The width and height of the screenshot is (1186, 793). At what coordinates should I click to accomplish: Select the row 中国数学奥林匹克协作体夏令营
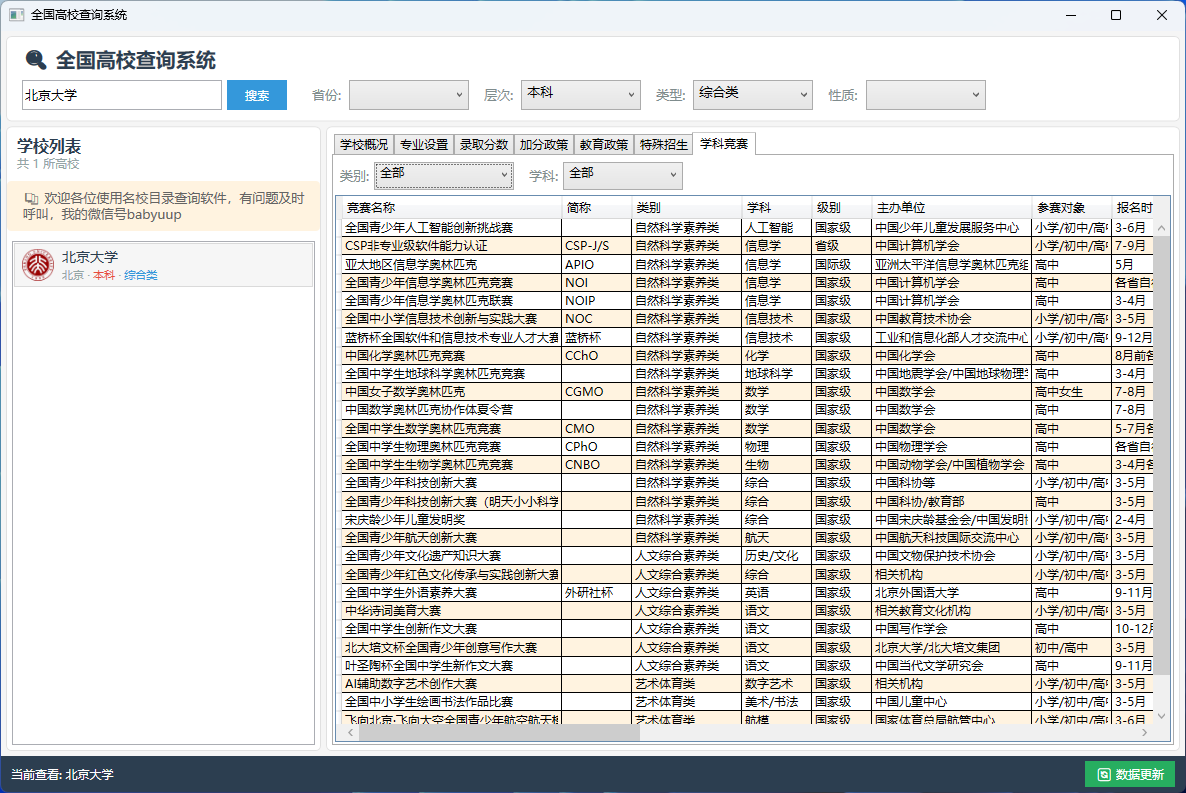point(747,409)
